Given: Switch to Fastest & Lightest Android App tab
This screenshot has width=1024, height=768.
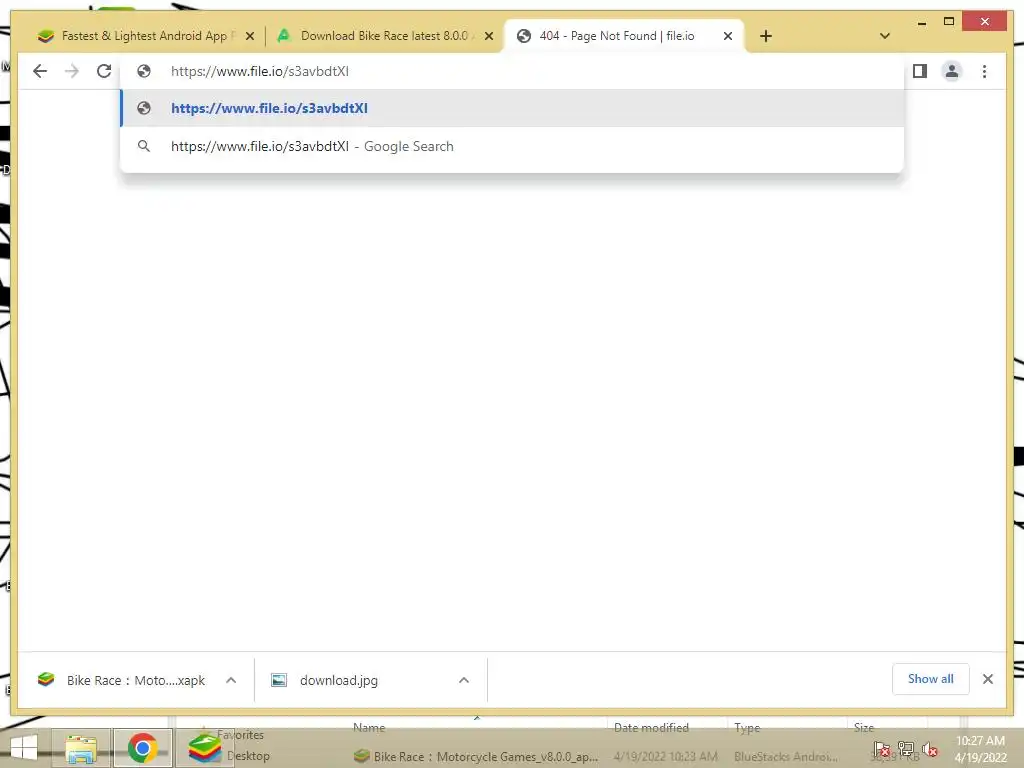Looking at the screenshot, I should click(x=144, y=36).
